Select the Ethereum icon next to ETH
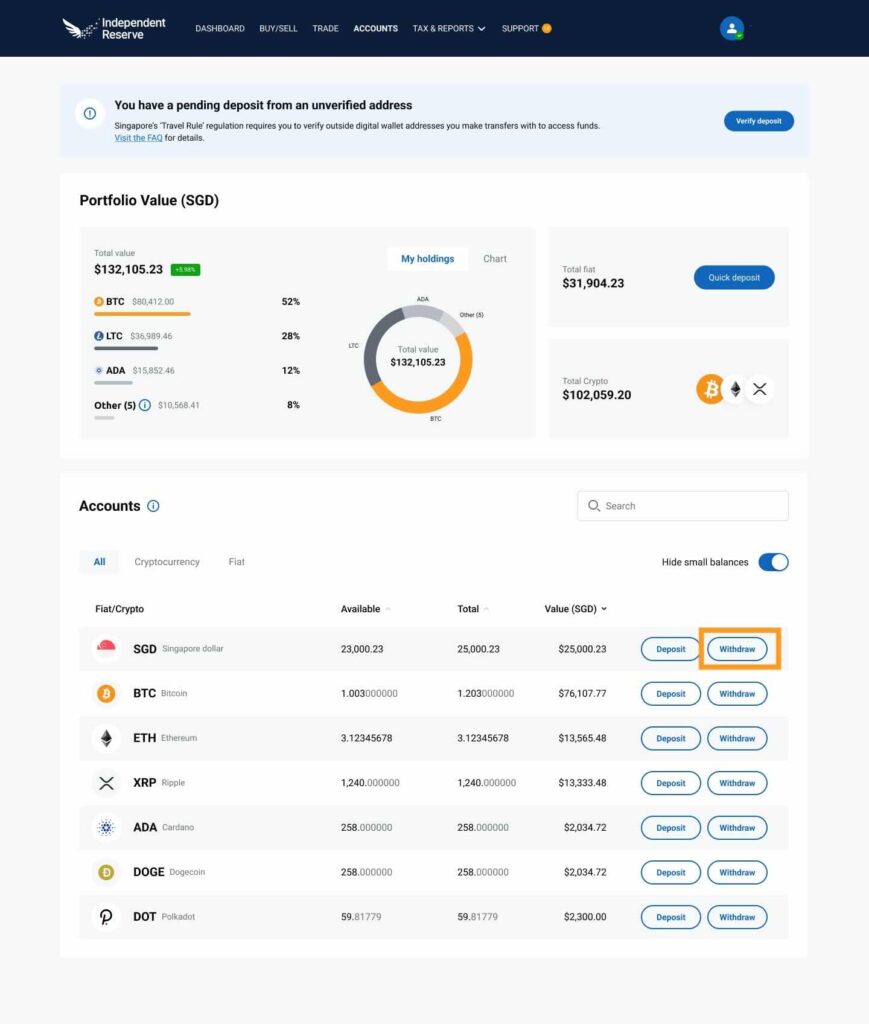The height and width of the screenshot is (1024, 869). click(x=106, y=738)
